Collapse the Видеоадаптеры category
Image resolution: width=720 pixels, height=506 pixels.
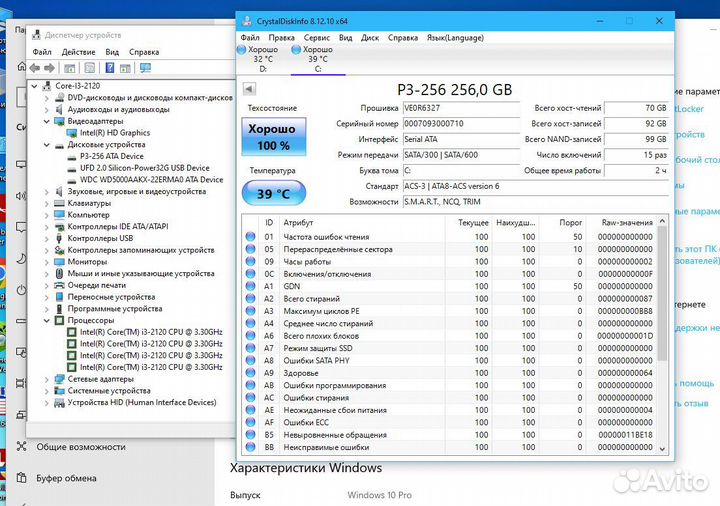pyautogui.click(x=46, y=121)
